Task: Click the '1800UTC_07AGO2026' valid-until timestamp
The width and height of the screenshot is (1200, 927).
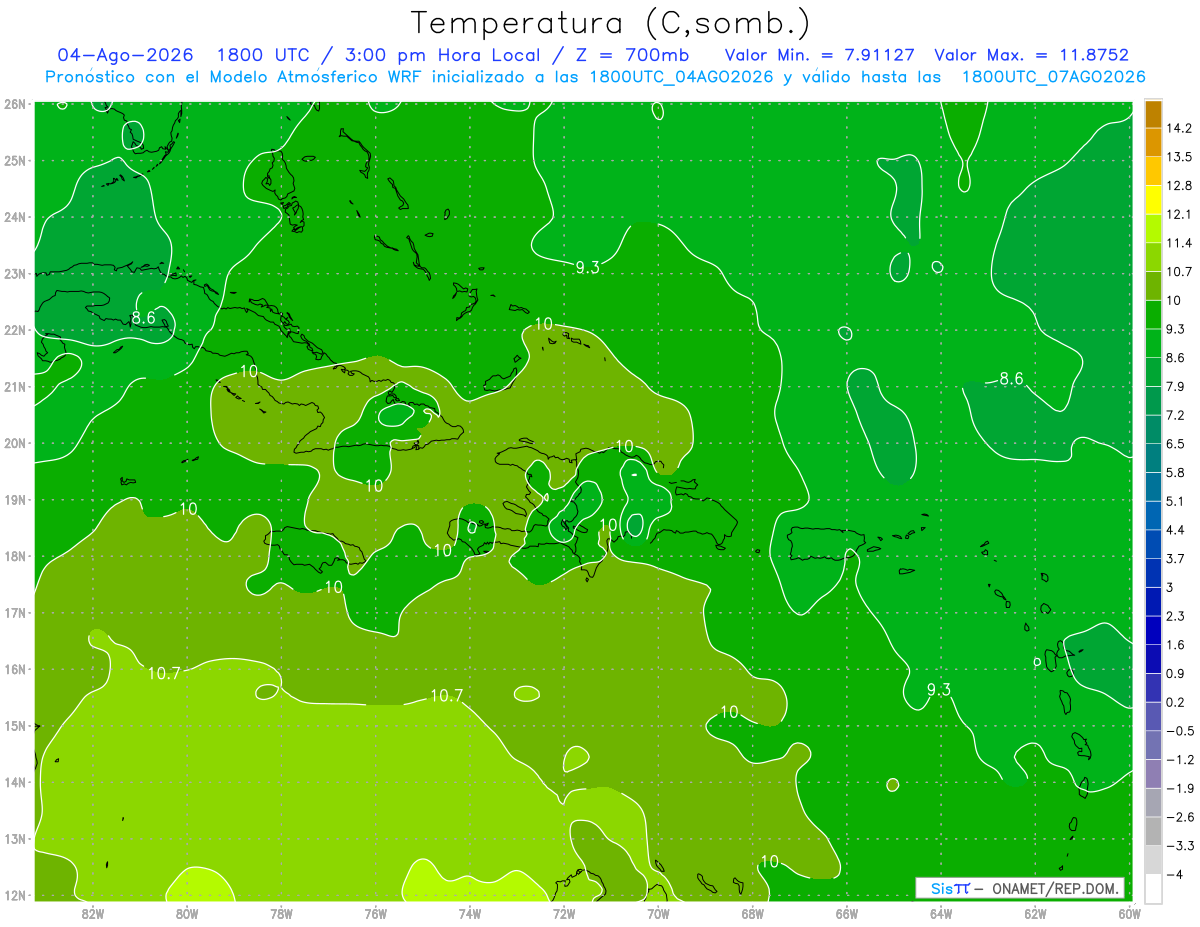Action: pyautogui.click(x=1053, y=77)
